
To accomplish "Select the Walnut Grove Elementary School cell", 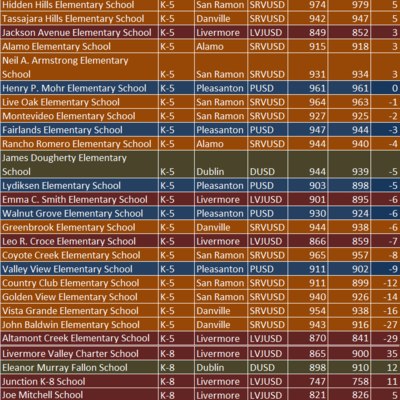I will (79, 213).
